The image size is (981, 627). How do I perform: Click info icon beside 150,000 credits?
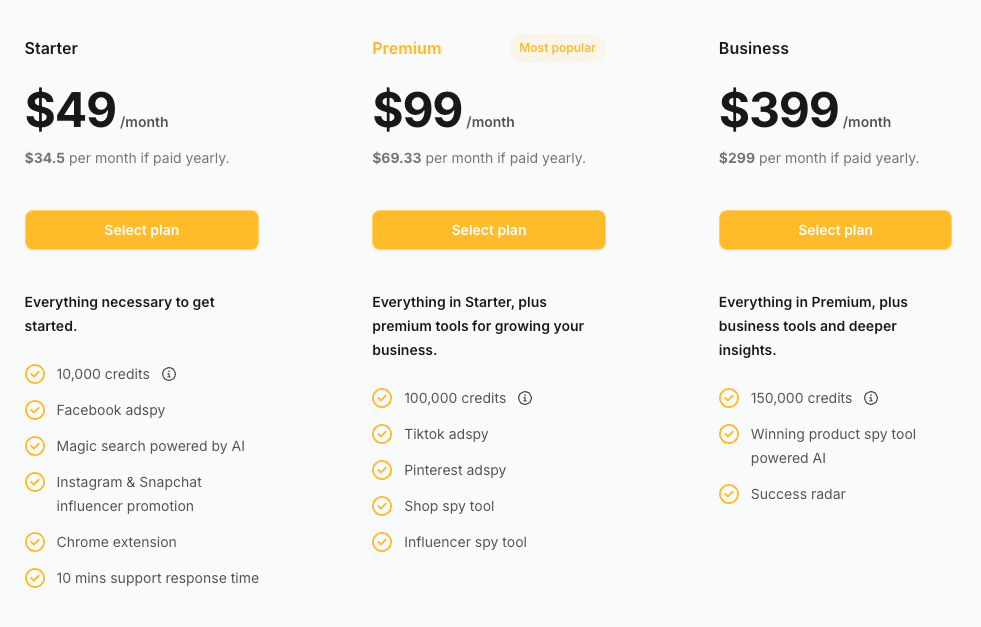click(871, 398)
